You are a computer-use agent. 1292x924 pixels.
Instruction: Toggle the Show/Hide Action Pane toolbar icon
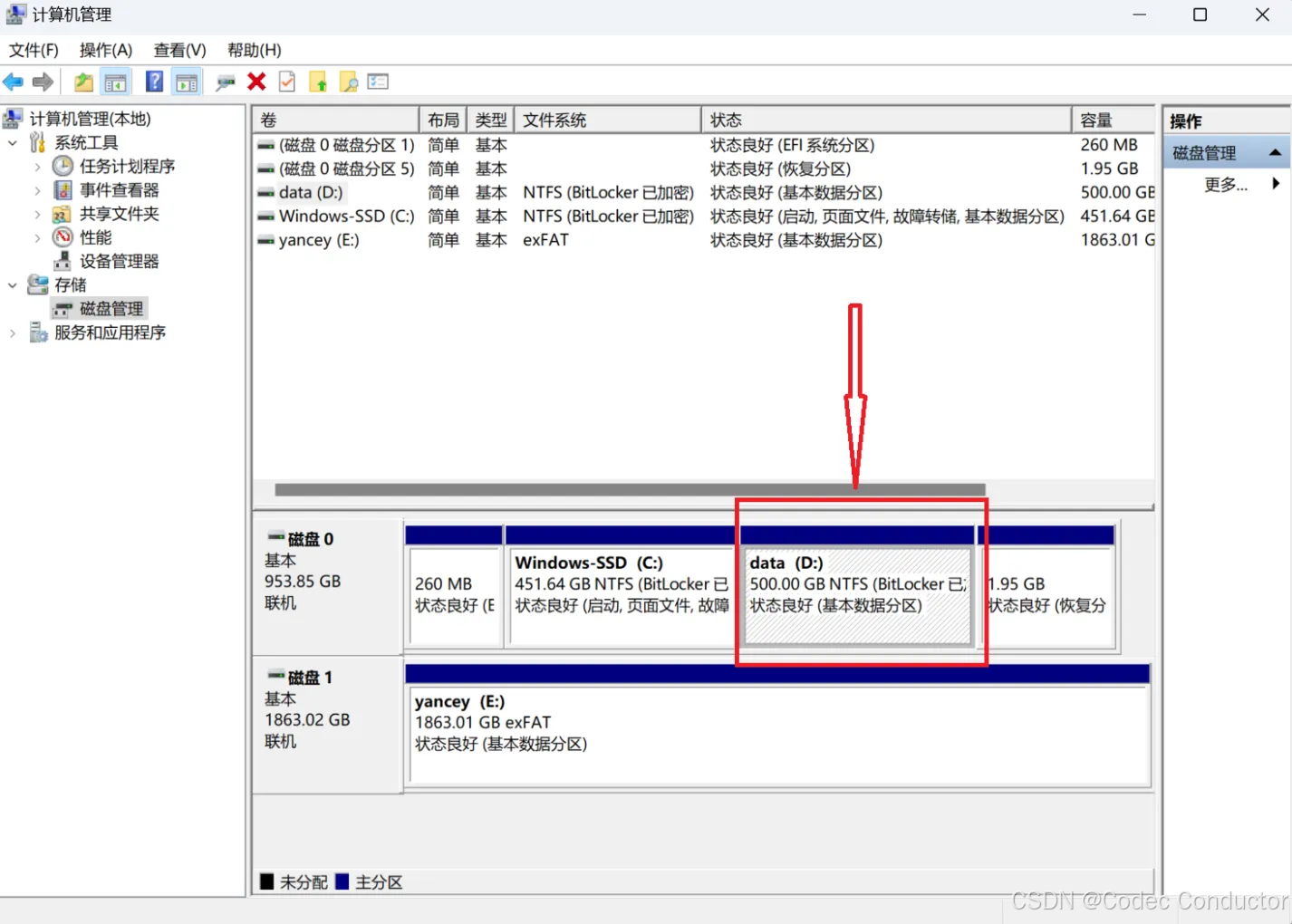(187, 82)
